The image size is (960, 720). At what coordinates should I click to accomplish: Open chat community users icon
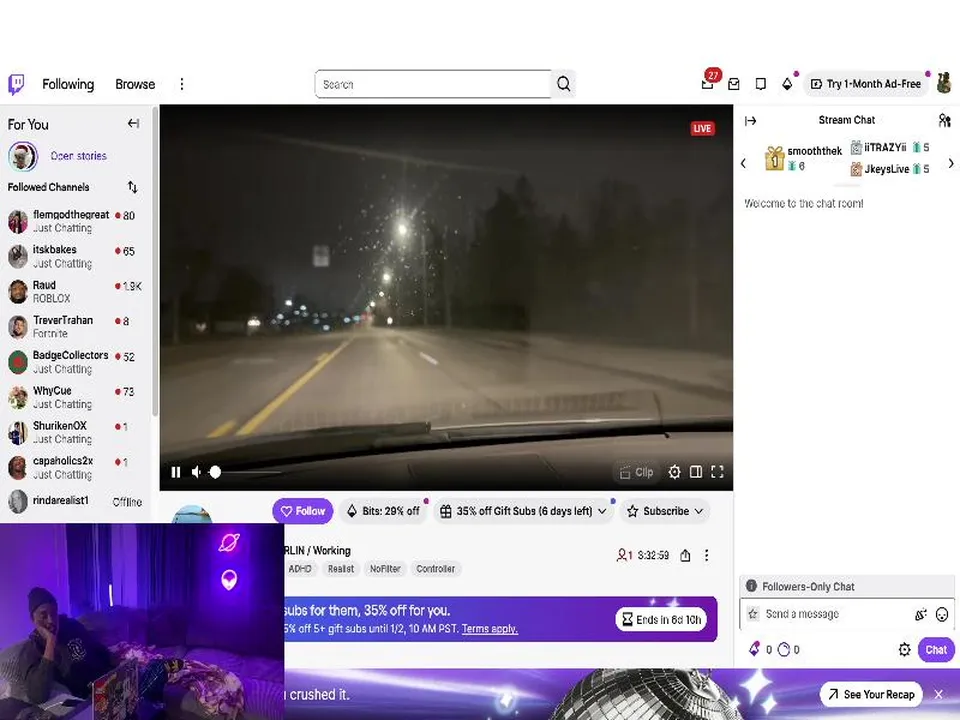click(x=944, y=121)
